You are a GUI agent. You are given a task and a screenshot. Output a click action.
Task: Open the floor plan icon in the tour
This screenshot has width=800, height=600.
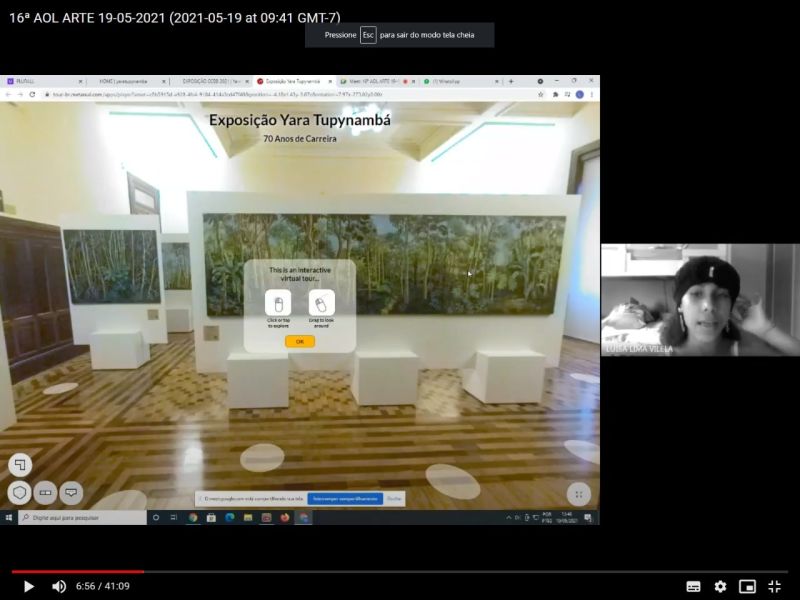tap(20, 464)
